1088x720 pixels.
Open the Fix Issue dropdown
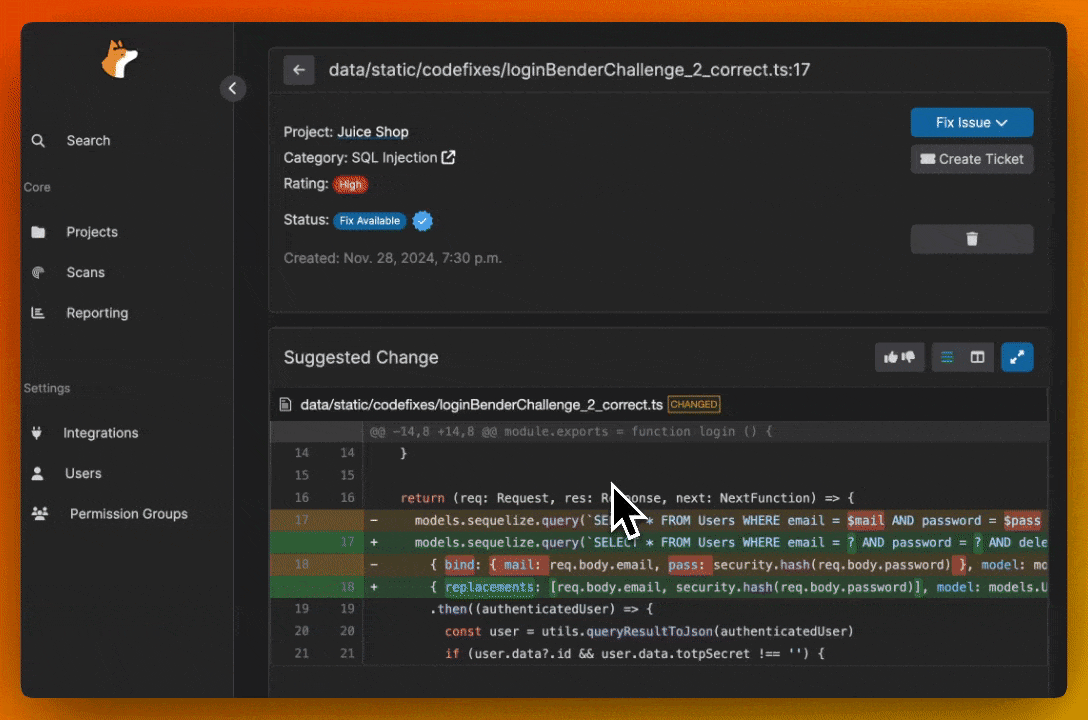pyautogui.click(x=971, y=122)
